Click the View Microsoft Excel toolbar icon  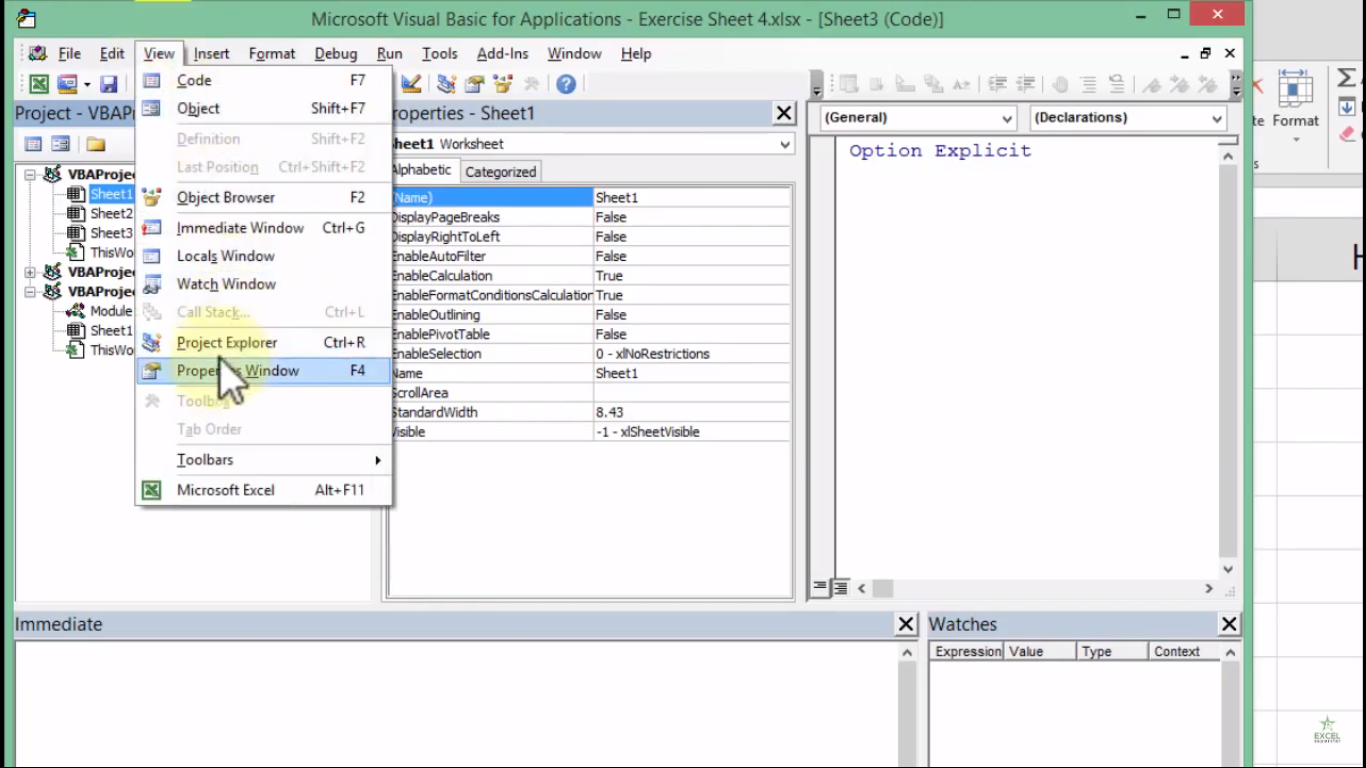[38, 84]
